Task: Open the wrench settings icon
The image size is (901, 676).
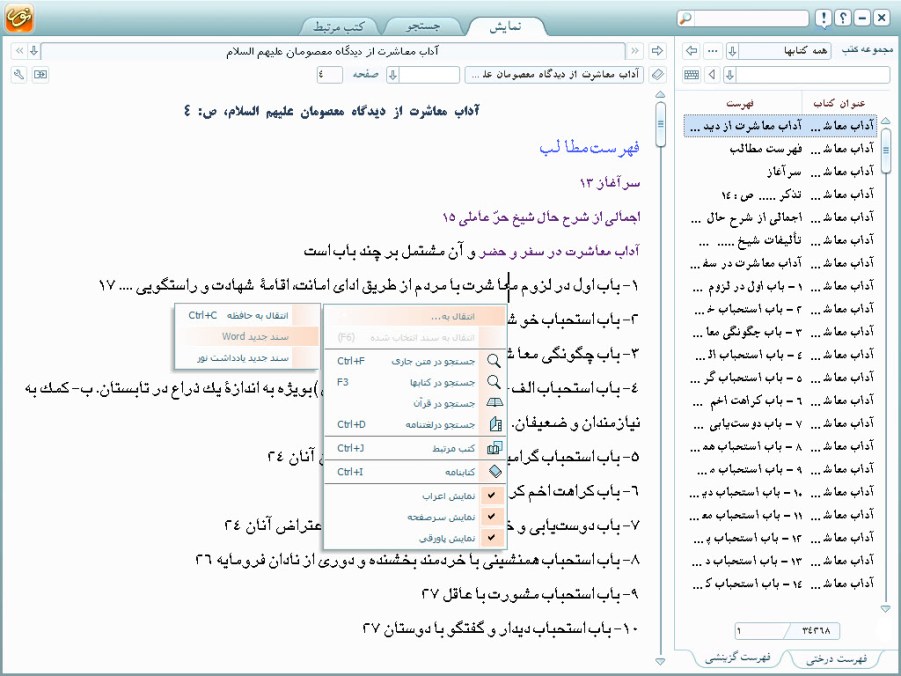Action: [x=19, y=75]
